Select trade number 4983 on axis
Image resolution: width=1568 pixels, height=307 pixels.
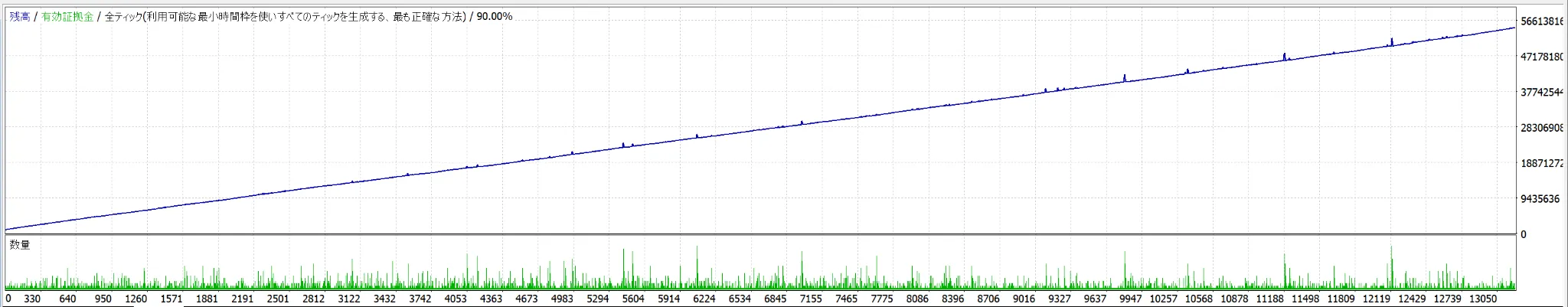(562, 299)
